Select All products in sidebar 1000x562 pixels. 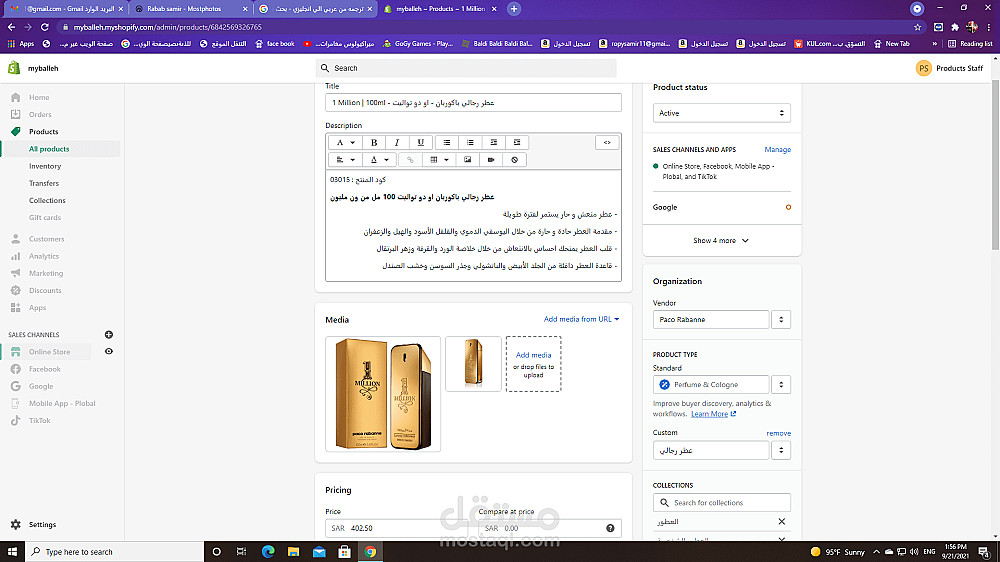[x=48, y=149]
